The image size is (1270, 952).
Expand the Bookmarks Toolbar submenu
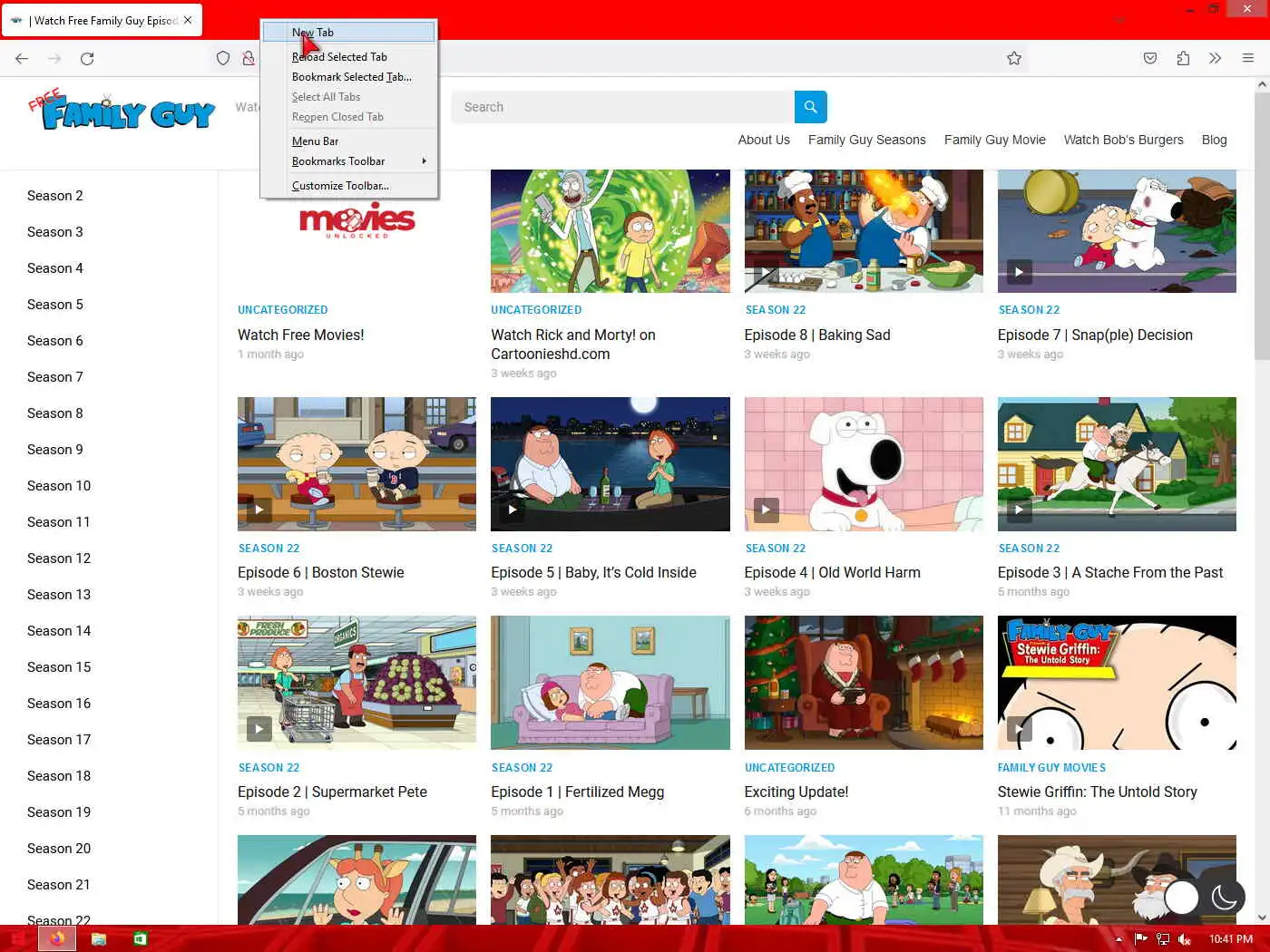coord(349,160)
